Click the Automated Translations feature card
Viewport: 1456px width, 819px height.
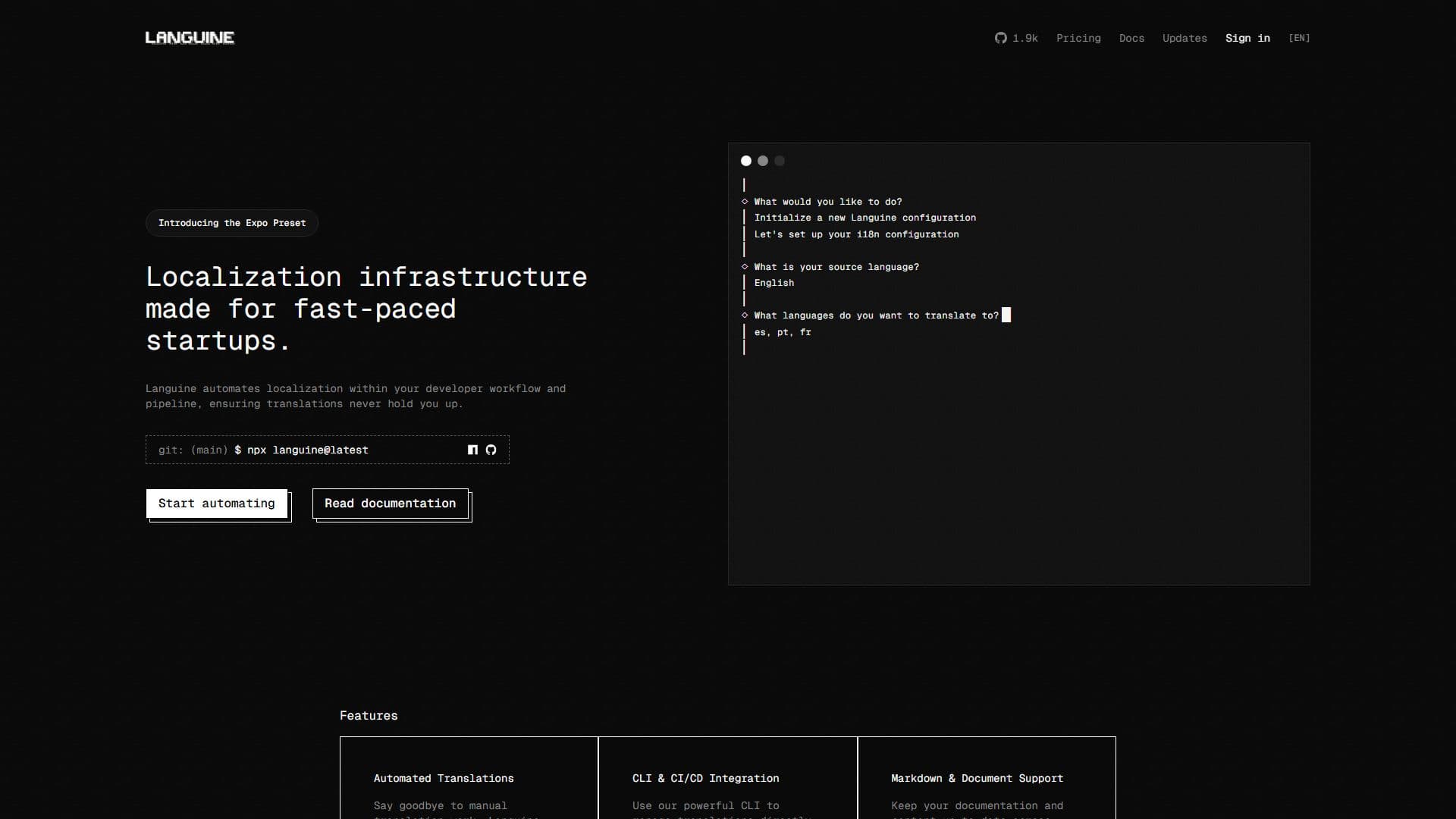469,778
